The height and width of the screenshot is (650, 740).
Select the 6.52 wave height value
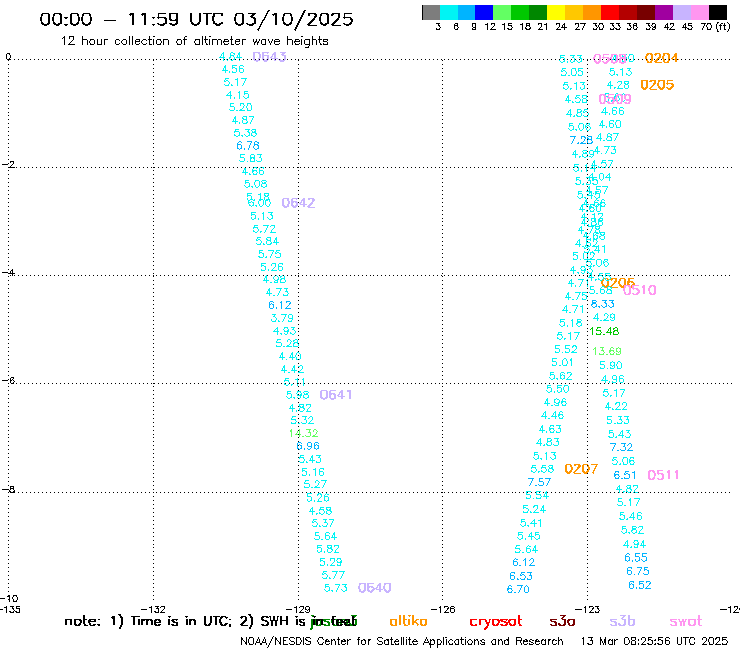pos(639,585)
